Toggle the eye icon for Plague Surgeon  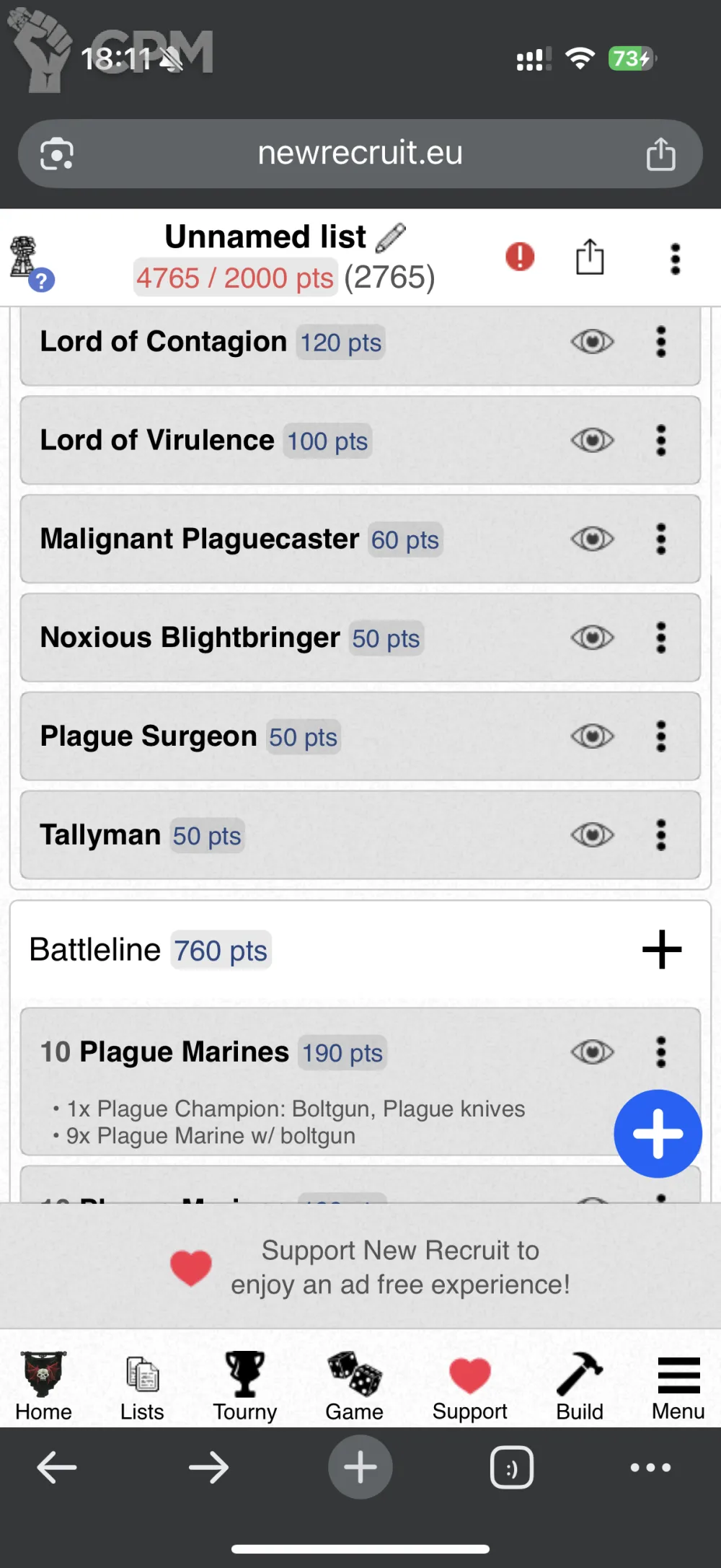(593, 736)
